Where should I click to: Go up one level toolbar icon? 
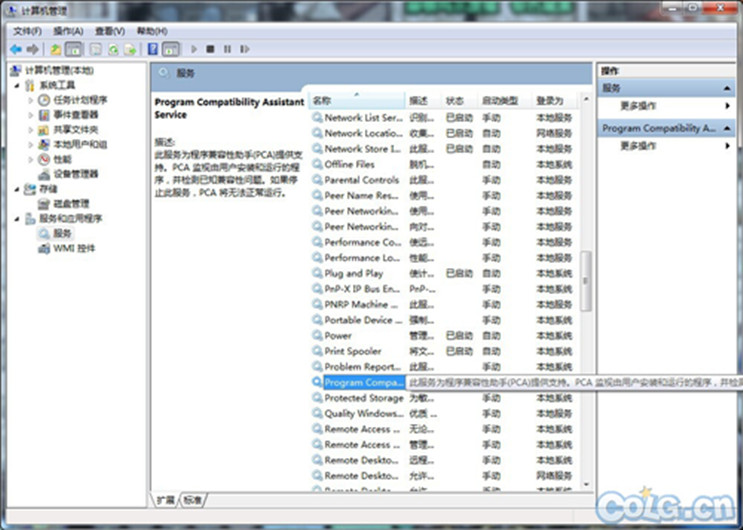56,49
